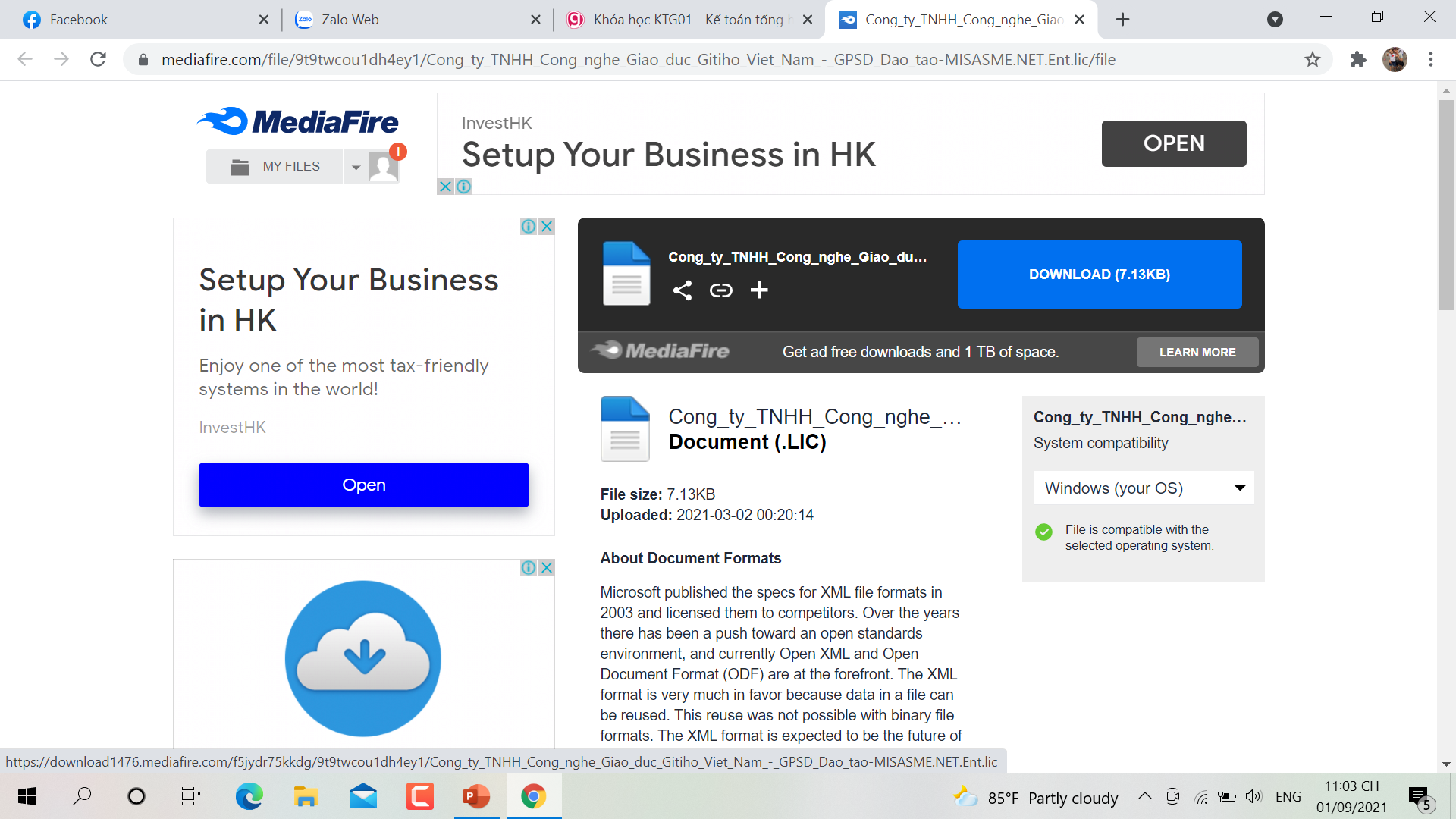1456x819 pixels.
Task: Click blue Open button in side ad
Action: click(364, 485)
